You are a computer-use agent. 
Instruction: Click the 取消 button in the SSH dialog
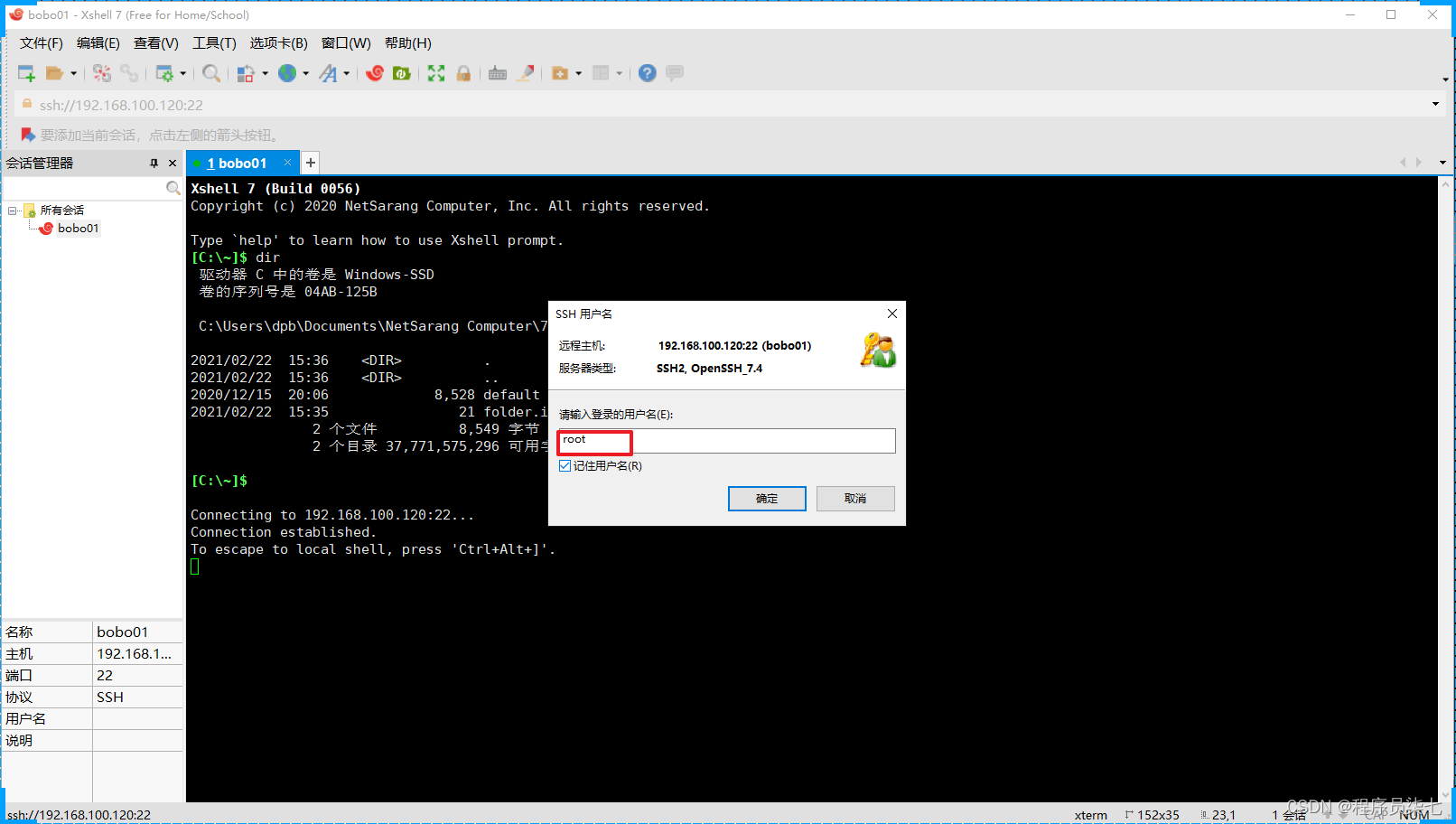[x=855, y=499]
